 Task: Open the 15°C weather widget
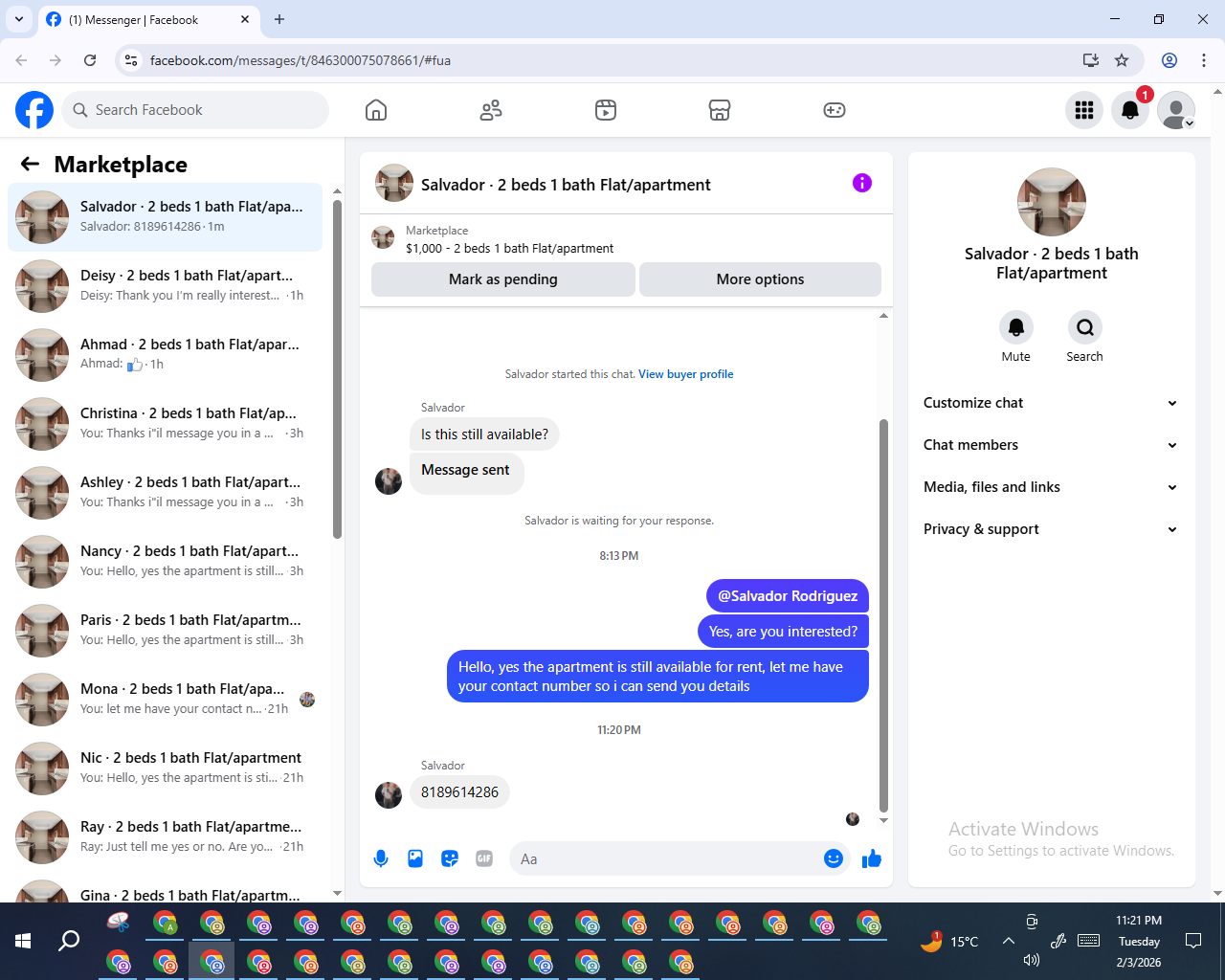[949, 942]
